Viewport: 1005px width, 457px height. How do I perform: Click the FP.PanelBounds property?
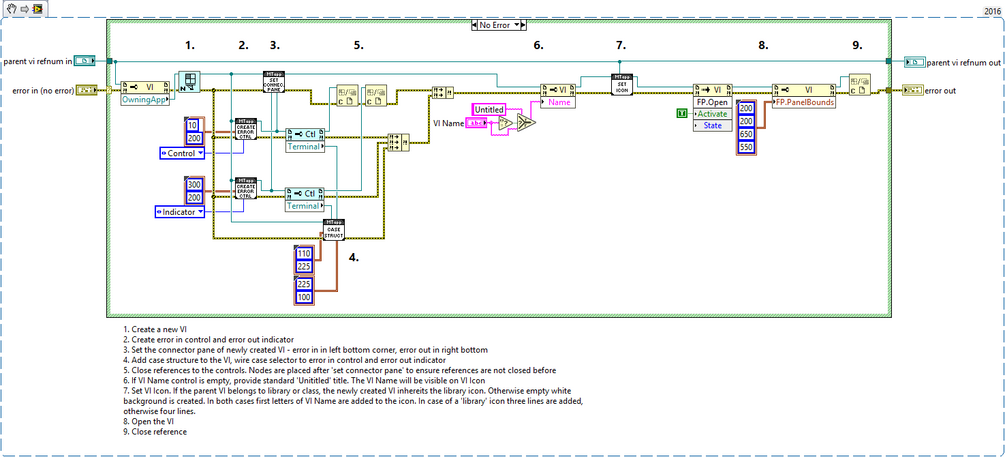[x=804, y=102]
